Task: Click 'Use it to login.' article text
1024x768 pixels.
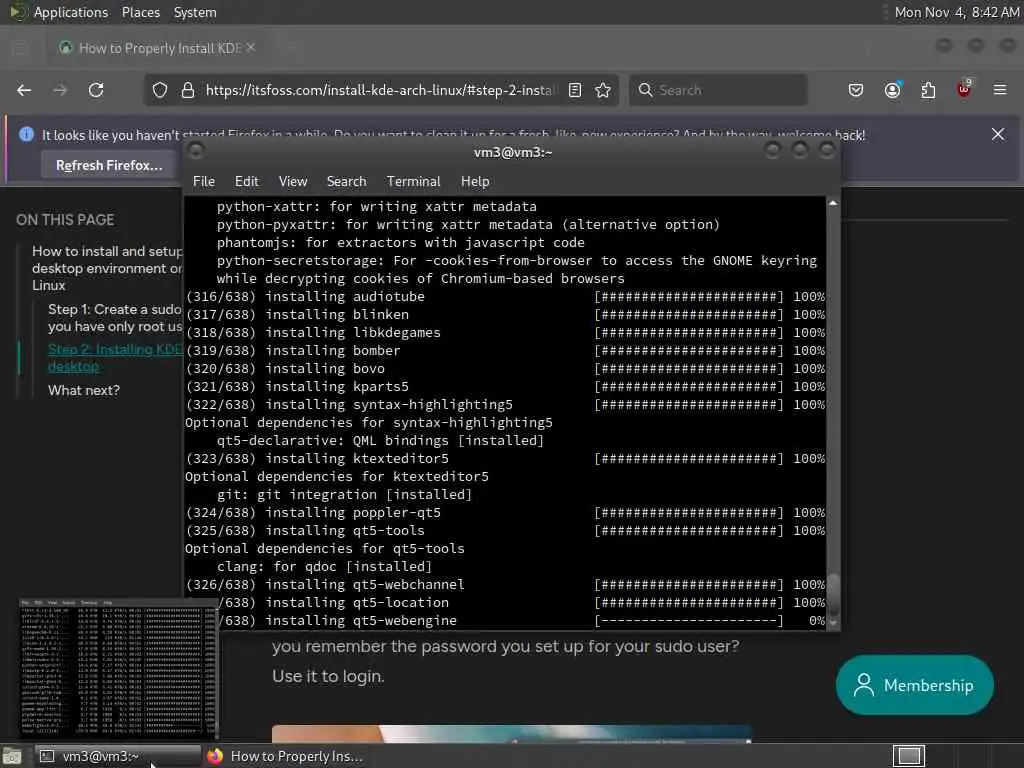Action: coord(328,677)
